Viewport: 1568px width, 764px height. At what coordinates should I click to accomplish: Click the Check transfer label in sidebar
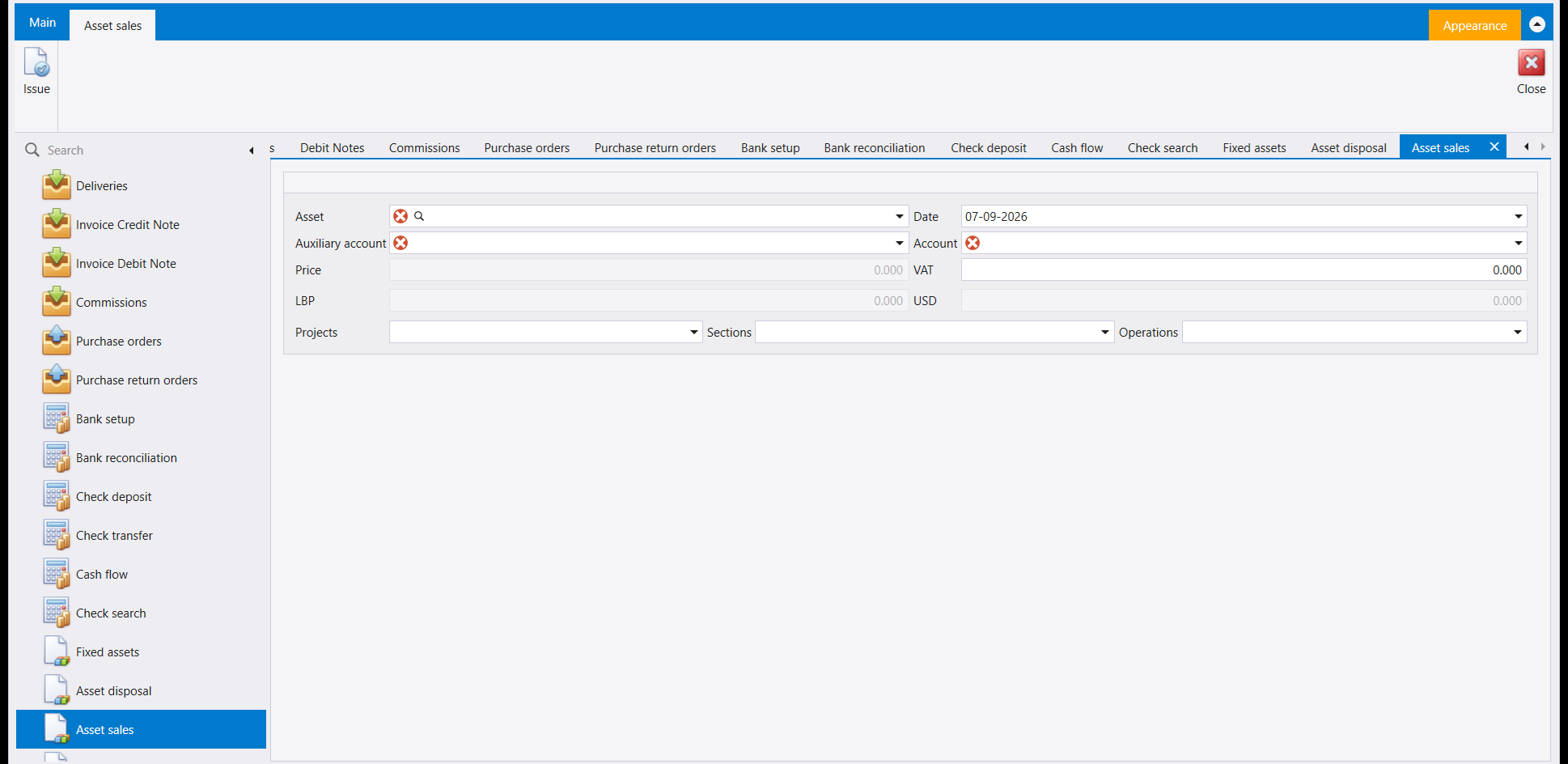click(x=114, y=535)
